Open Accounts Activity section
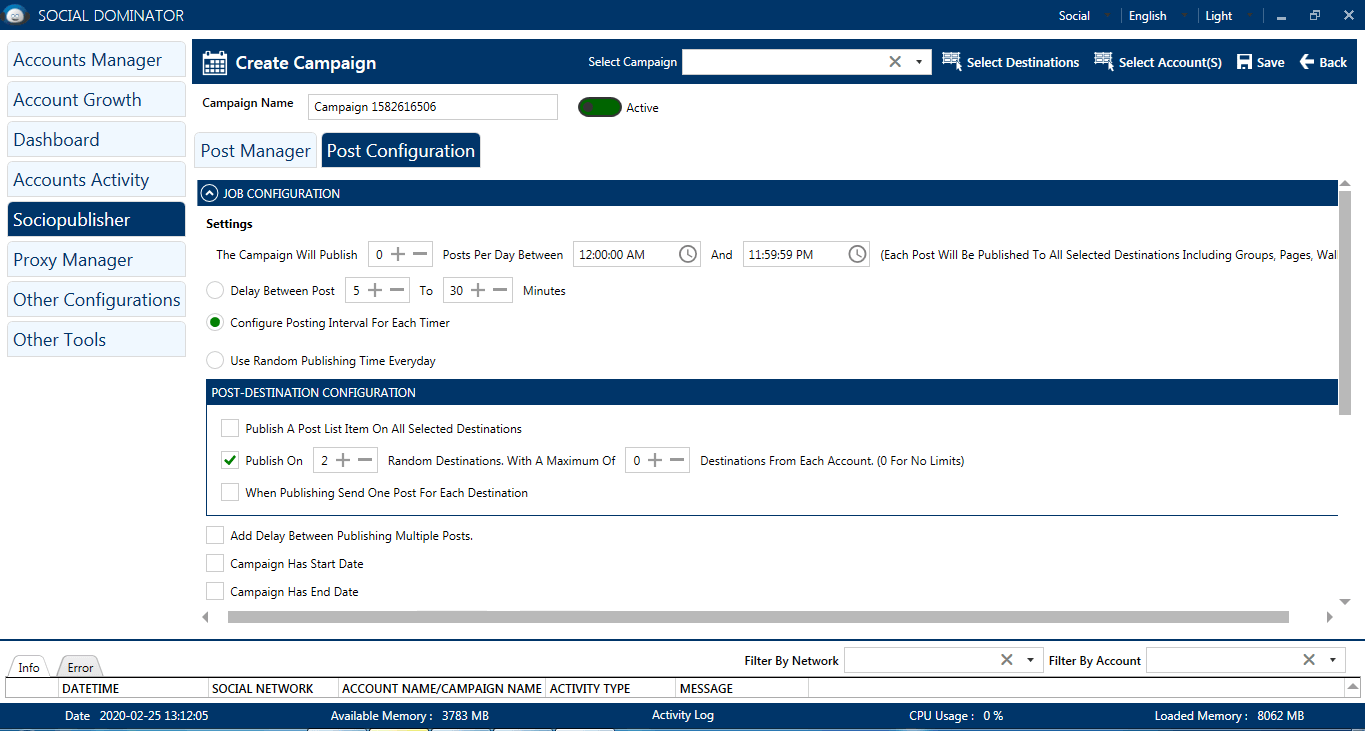Image resolution: width=1365 pixels, height=731 pixels. pos(96,180)
